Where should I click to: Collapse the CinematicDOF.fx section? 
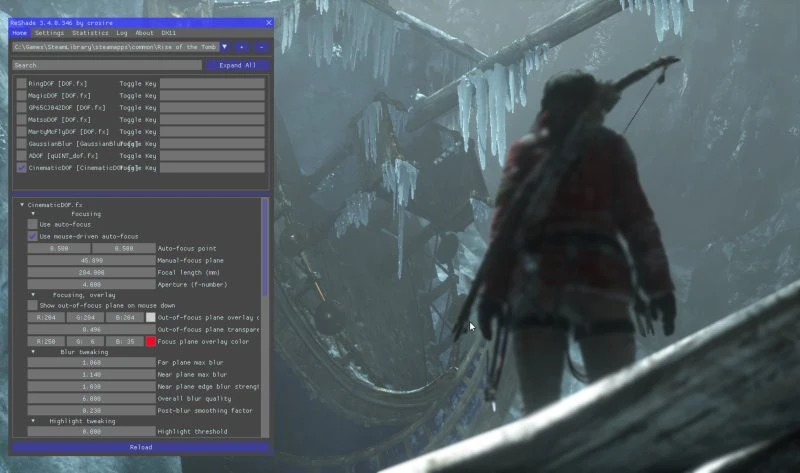click(22, 205)
